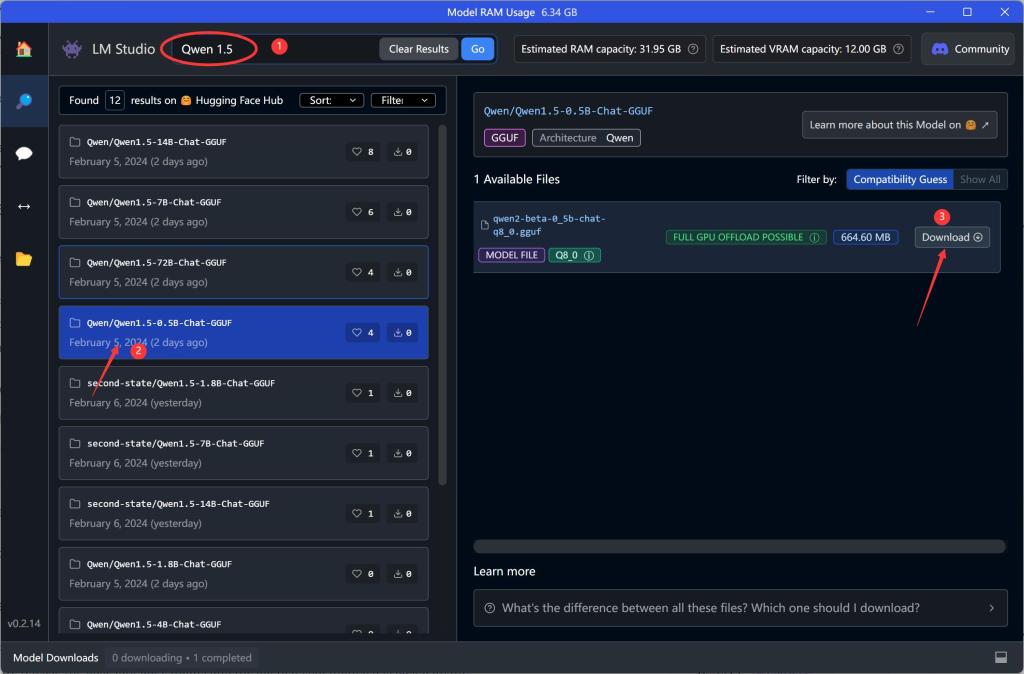Viewport: 1024px width, 674px height.
Task: Click heart icon on second-state/Qwen1.5-14B-Chat-GGUF row
Action: coord(357,513)
